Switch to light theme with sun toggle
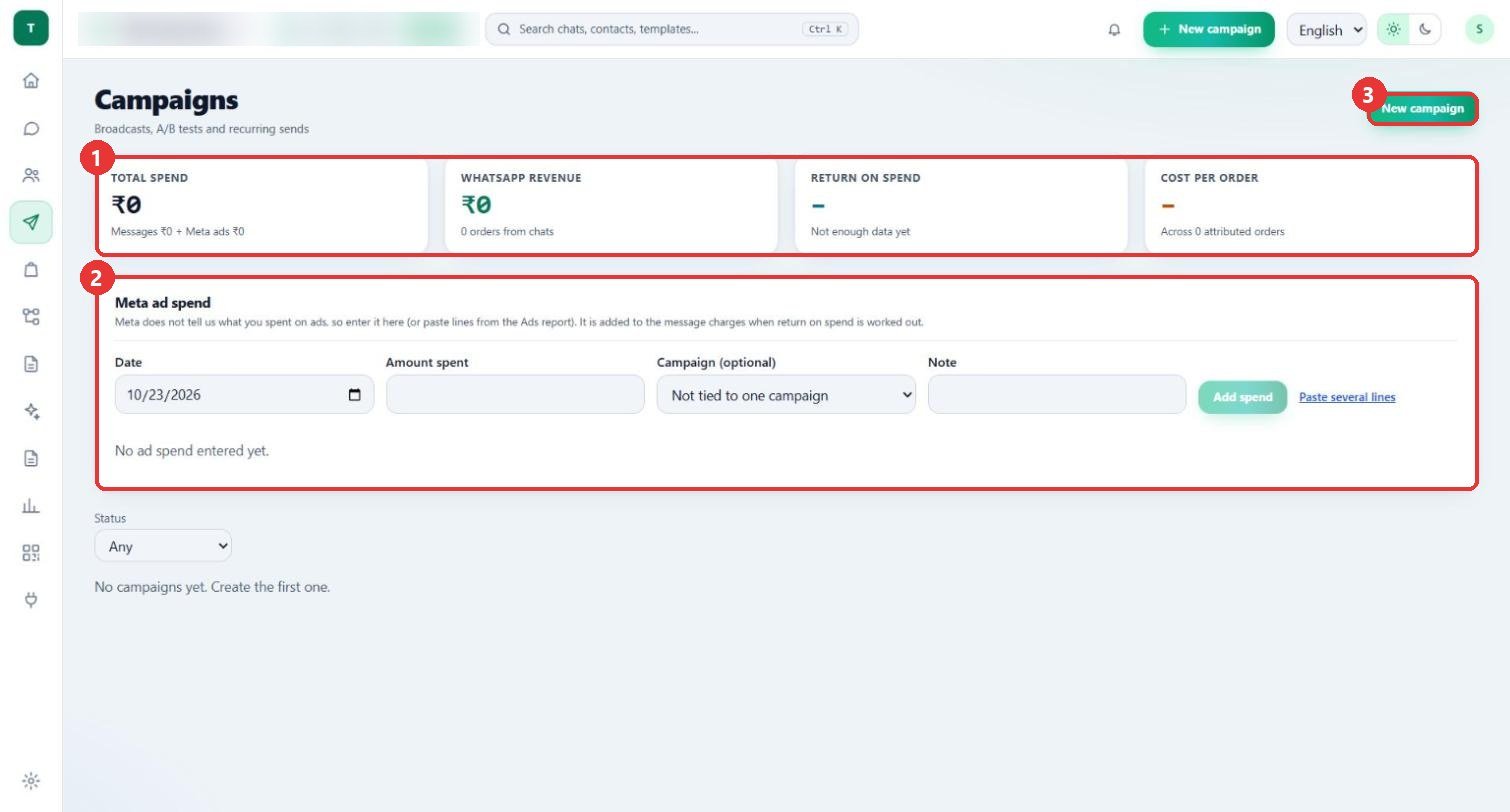Image resolution: width=1510 pixels, height=812 pixels. click(x=1393, y=29)
